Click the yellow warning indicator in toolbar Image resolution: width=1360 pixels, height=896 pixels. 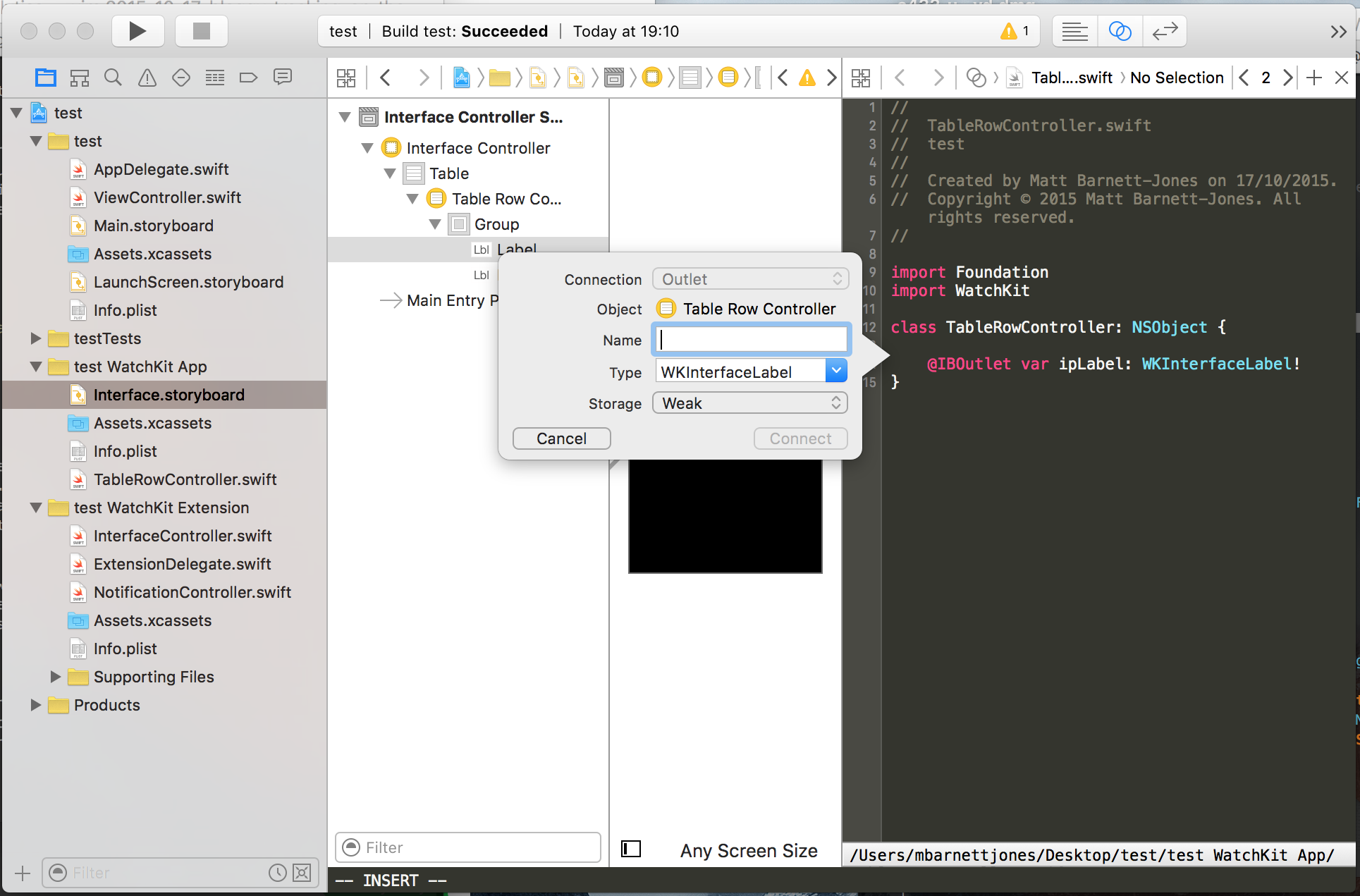click(1009, 31)
